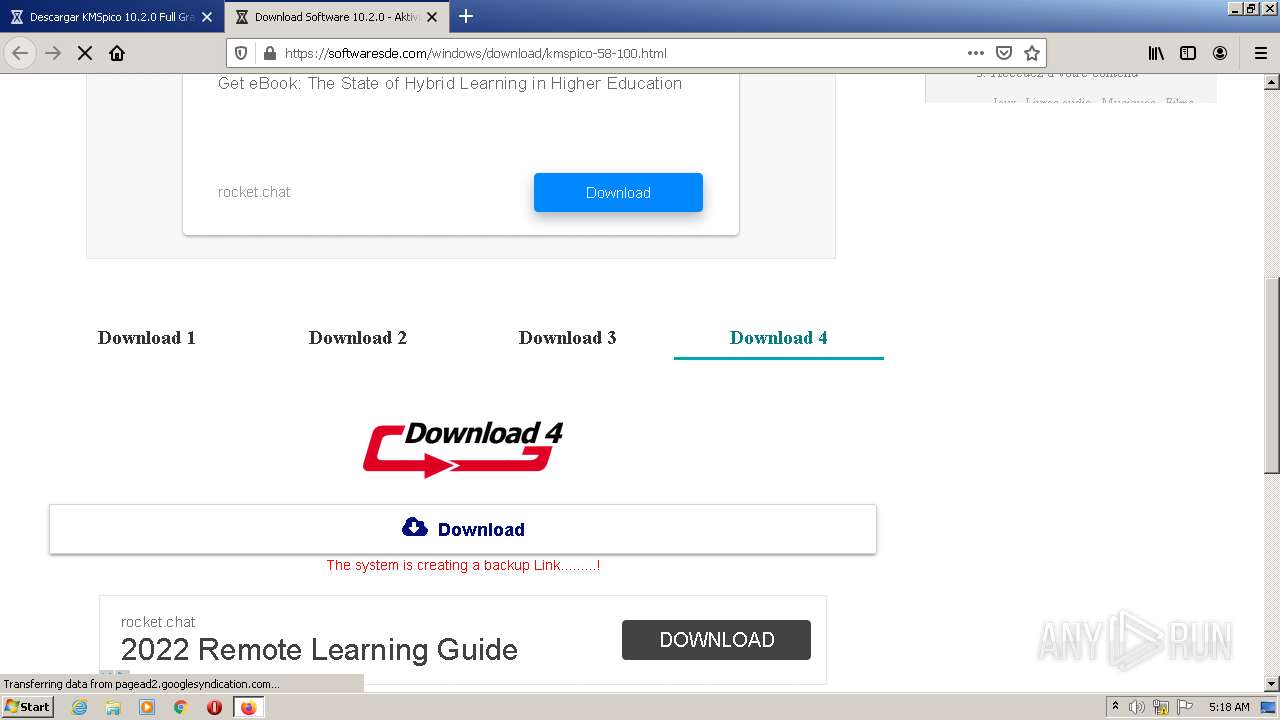Switch to Download 2 tab
1280x720 pixels.
[358, 338]
